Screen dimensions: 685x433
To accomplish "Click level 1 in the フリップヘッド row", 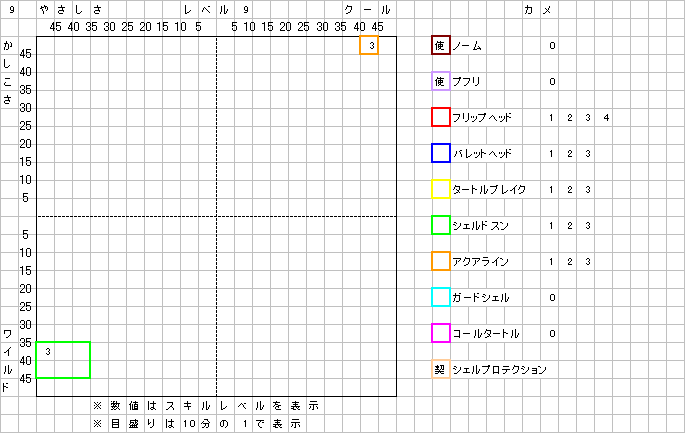I will pyautogui.click(x=551, y=118).
